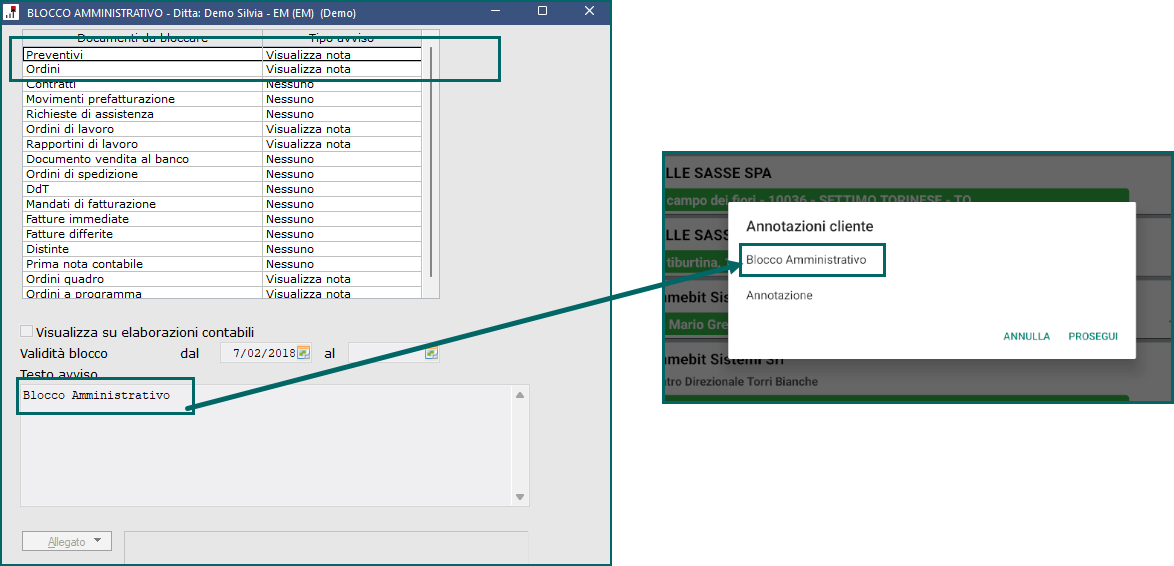Click the PROSEGUI button in dialog

coord(1092,336)
